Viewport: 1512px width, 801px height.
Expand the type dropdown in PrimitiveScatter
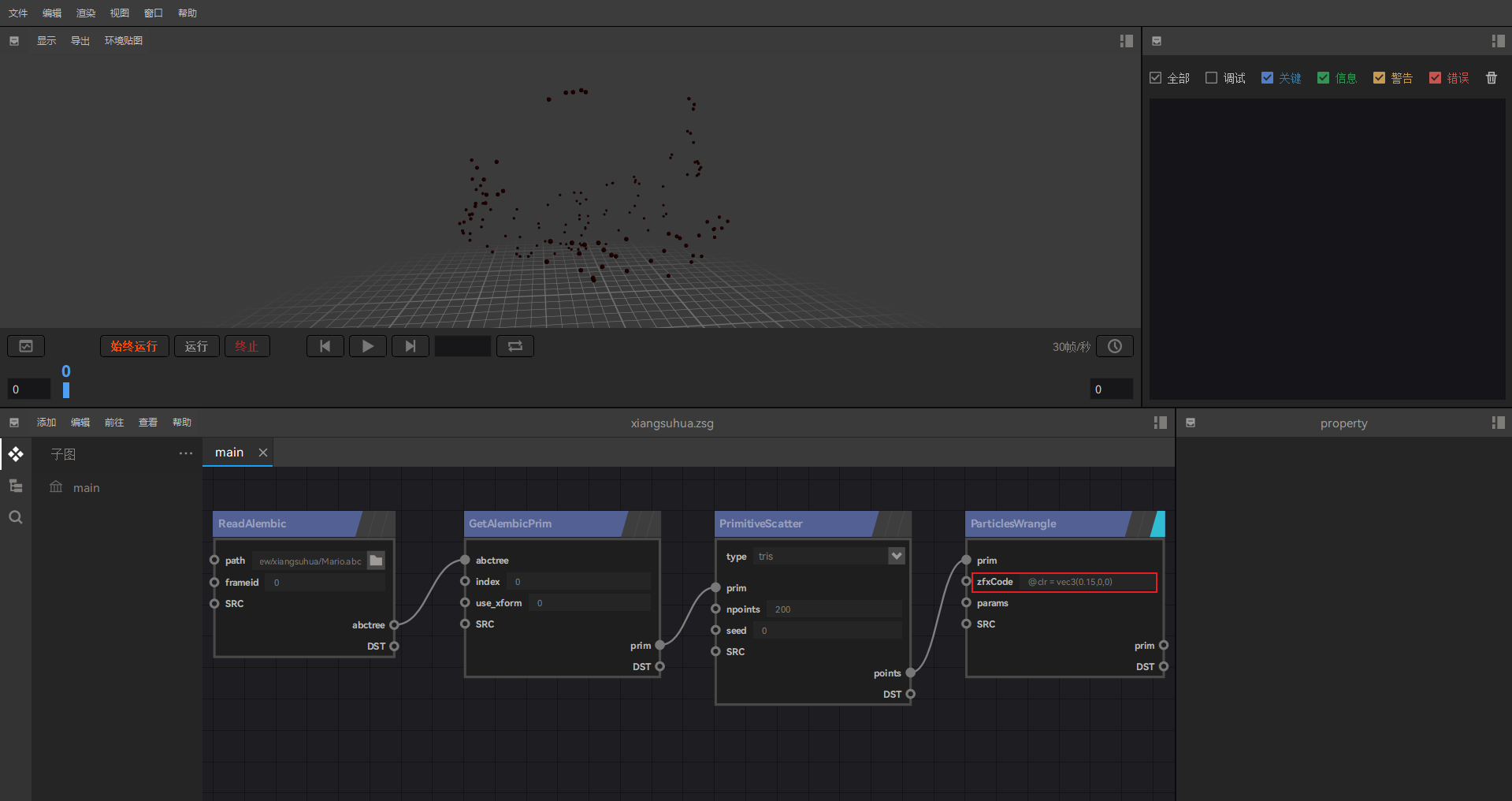896,556
